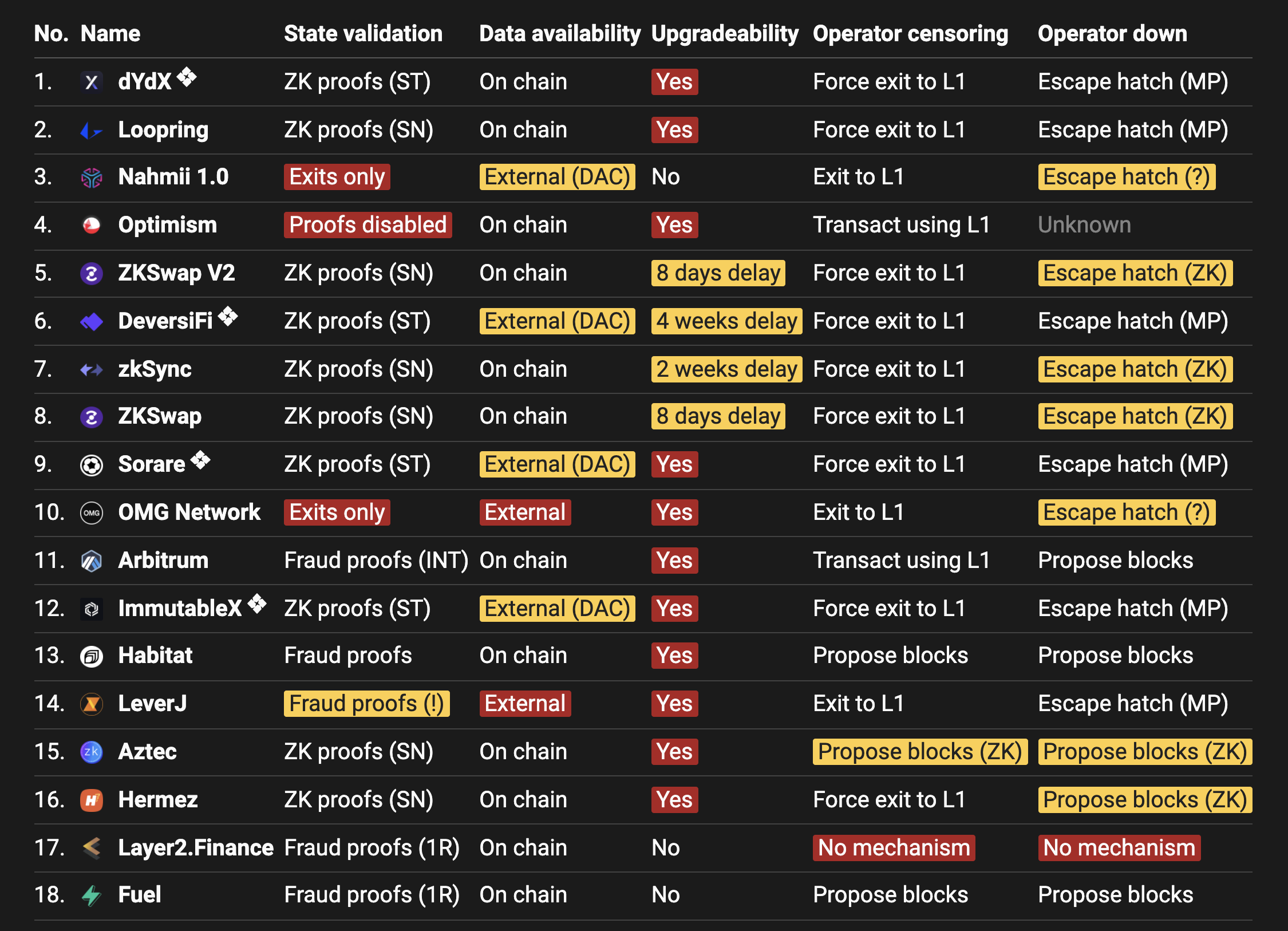
Task: Click the diamond badge next to DeversiFi
Action: tap(228, 315)
